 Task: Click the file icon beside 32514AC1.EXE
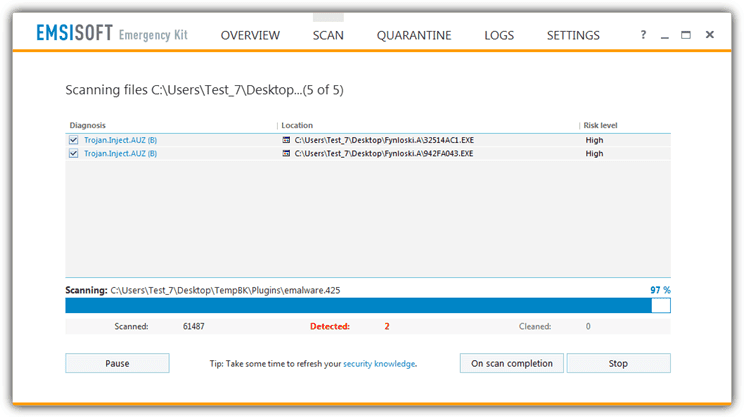(x=286, y=140)
